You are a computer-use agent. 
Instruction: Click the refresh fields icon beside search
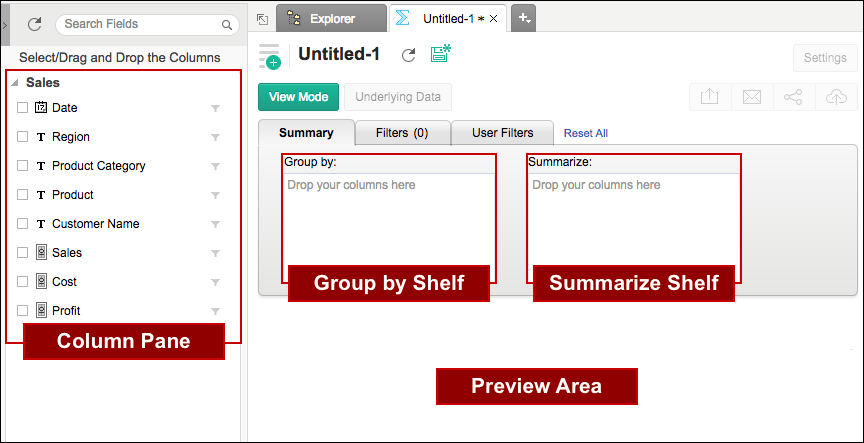tap(35, 24)
